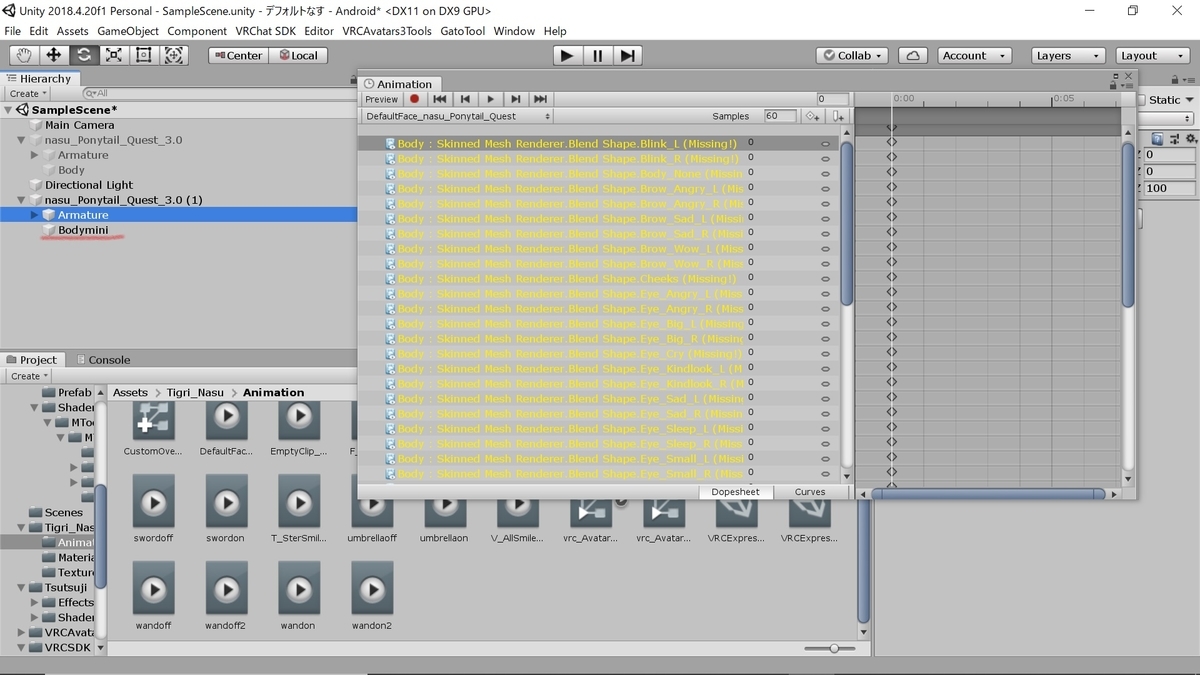This screenshot has width=1200, height=675.
Task: Open the VRChat SDK menu
Action: pyautogui.click(x=266, y=31)
